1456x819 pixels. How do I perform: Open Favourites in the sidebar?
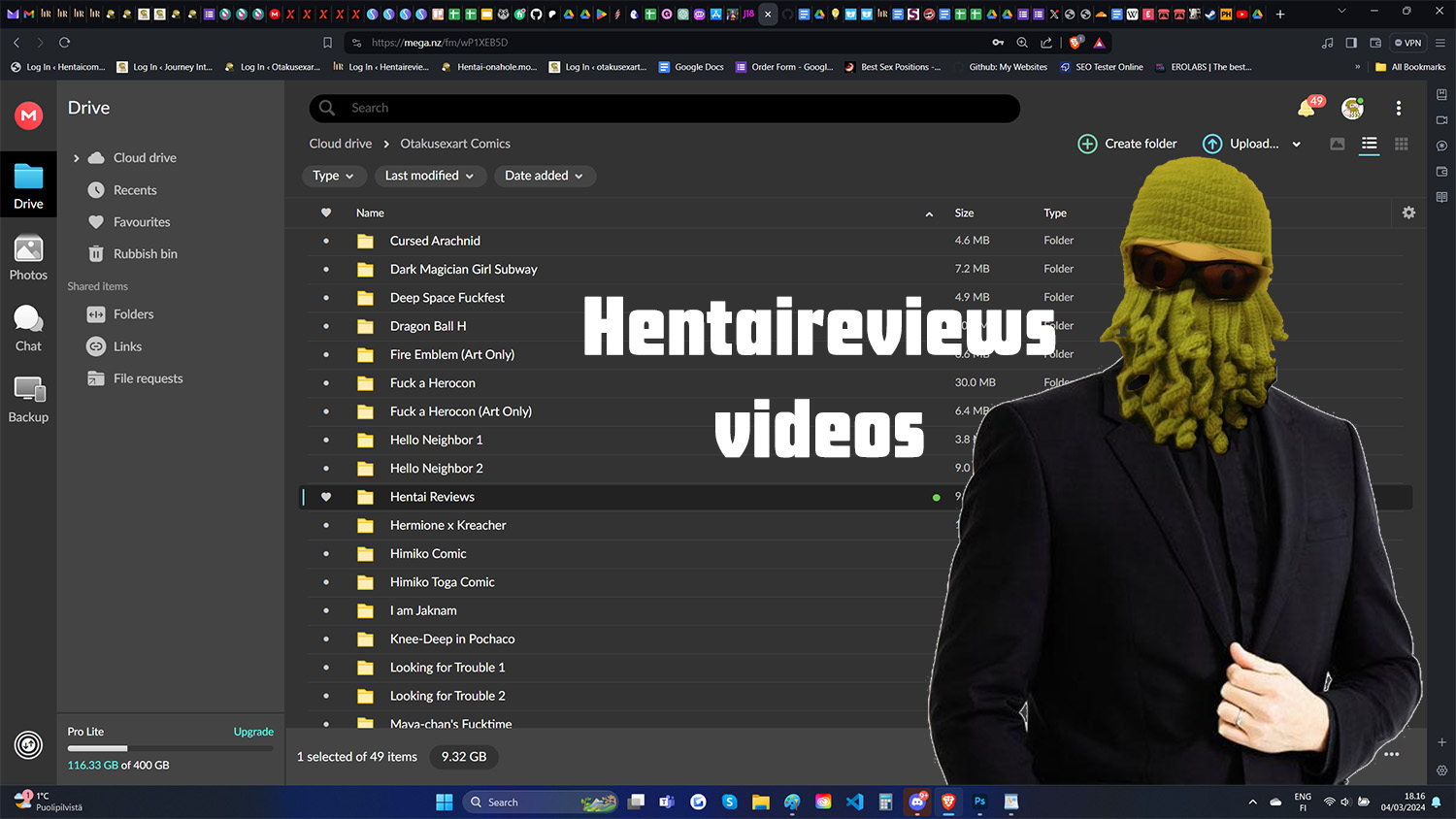[x=141, y=222]
